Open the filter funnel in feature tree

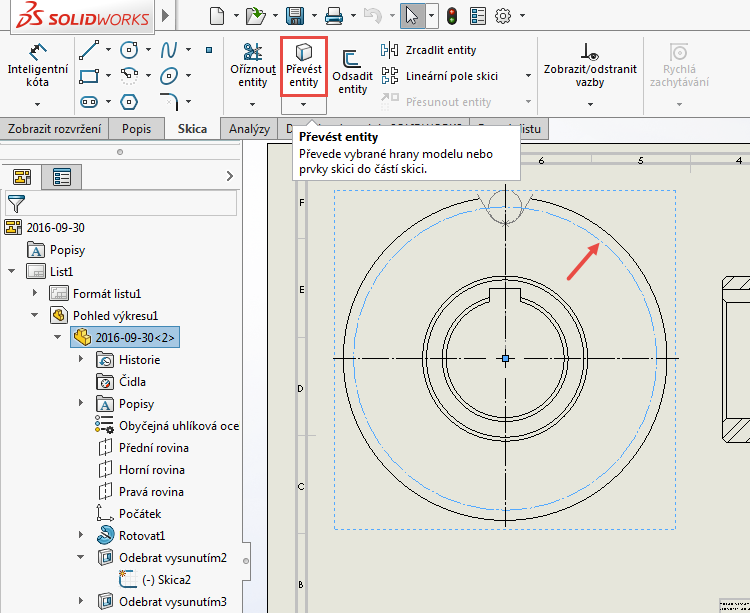click(x=16, y=204)
